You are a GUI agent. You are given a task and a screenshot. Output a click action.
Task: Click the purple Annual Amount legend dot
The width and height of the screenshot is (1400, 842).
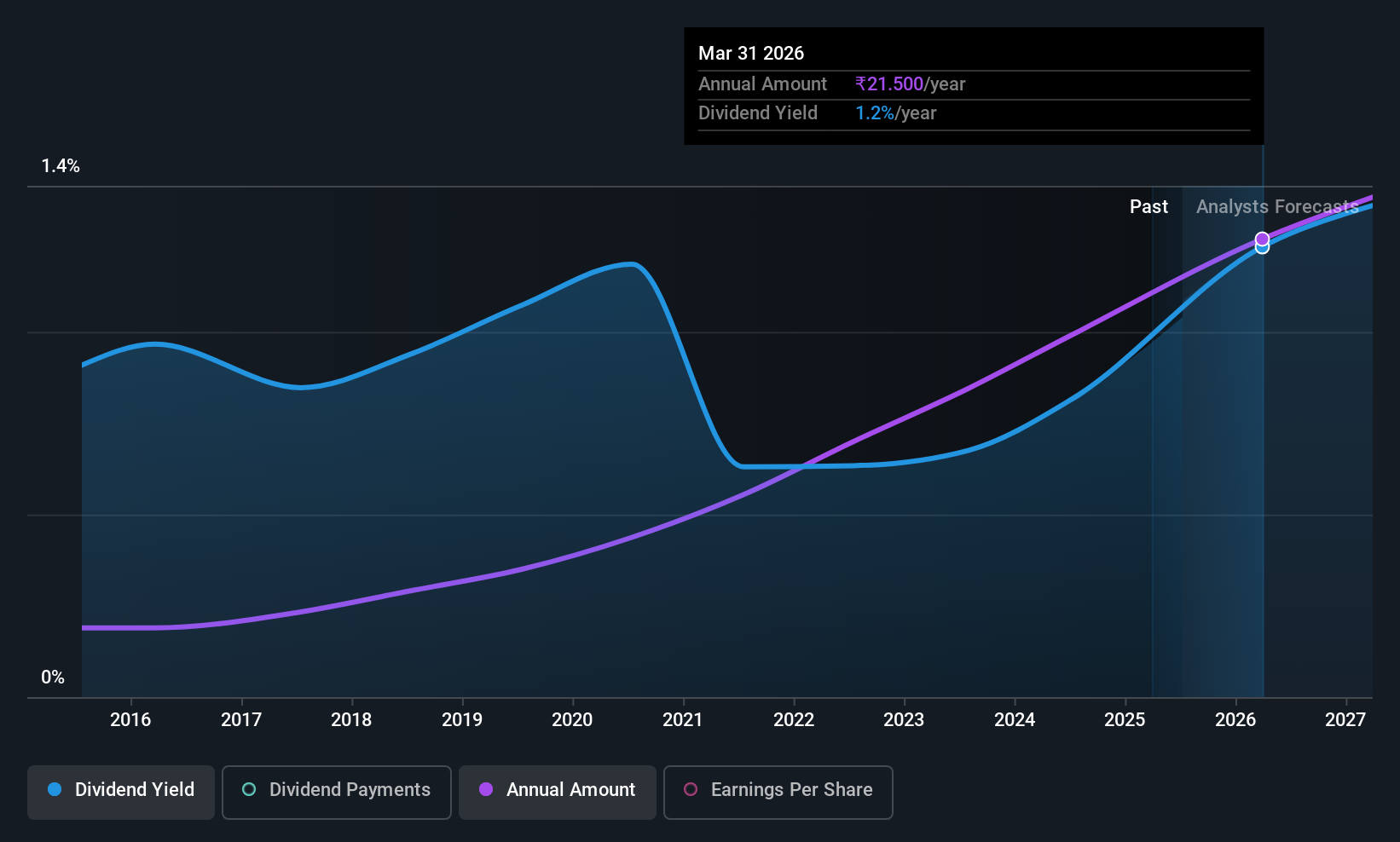click(x=486, y=789)
